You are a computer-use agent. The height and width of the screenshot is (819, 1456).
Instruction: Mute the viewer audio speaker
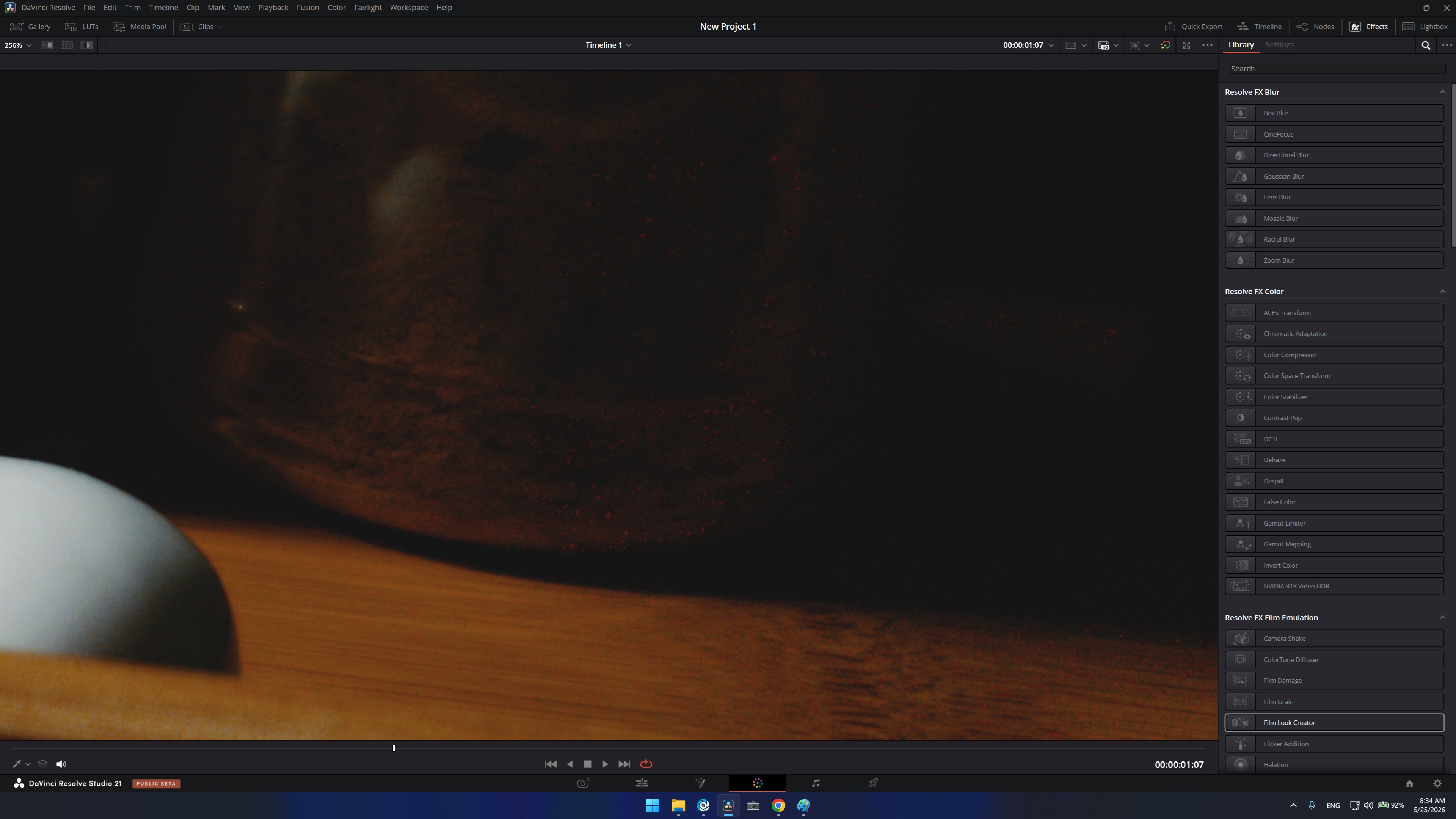tap(61, 764)
